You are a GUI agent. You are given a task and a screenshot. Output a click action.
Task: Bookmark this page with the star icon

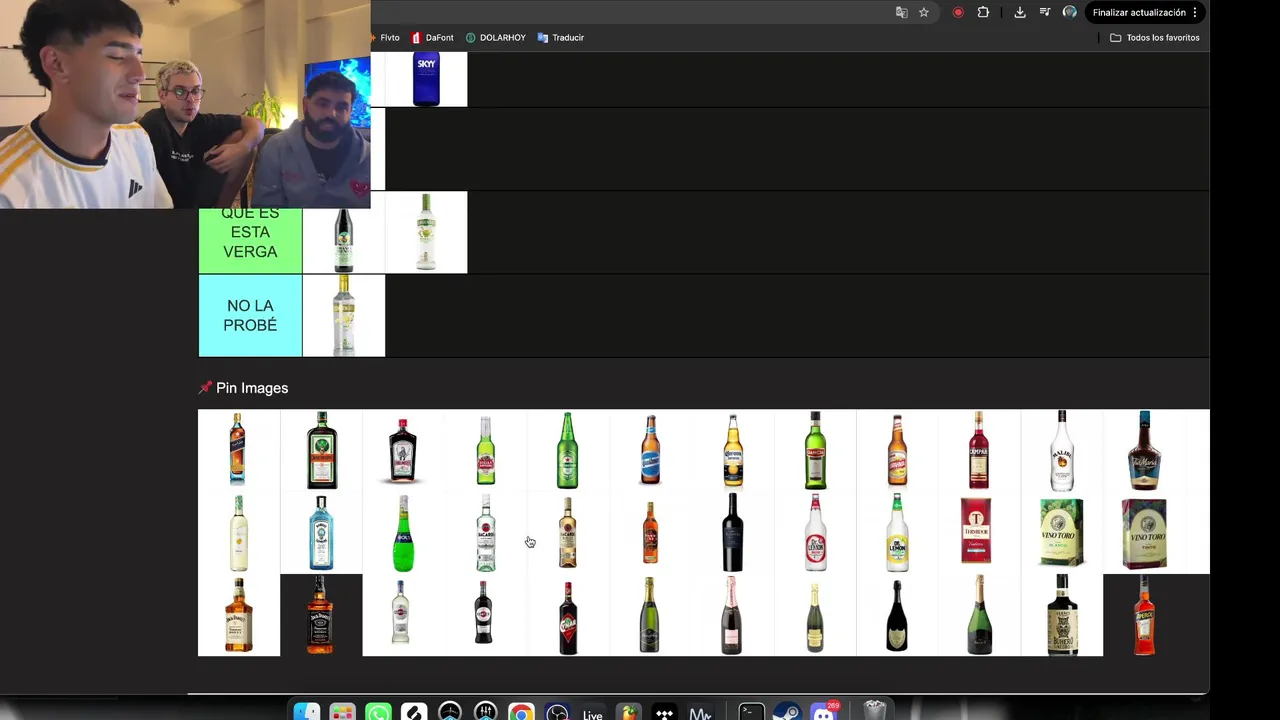[x=924, y=12]
